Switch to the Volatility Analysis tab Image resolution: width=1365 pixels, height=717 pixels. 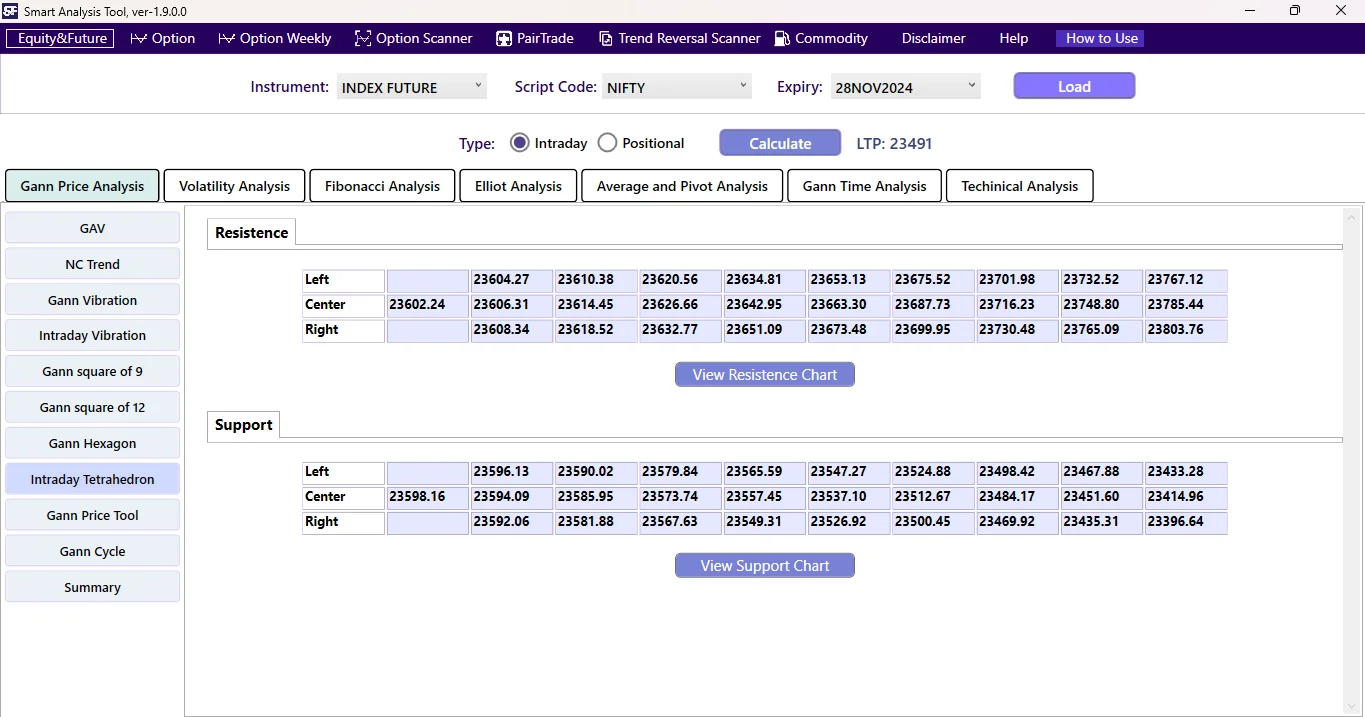233,185
